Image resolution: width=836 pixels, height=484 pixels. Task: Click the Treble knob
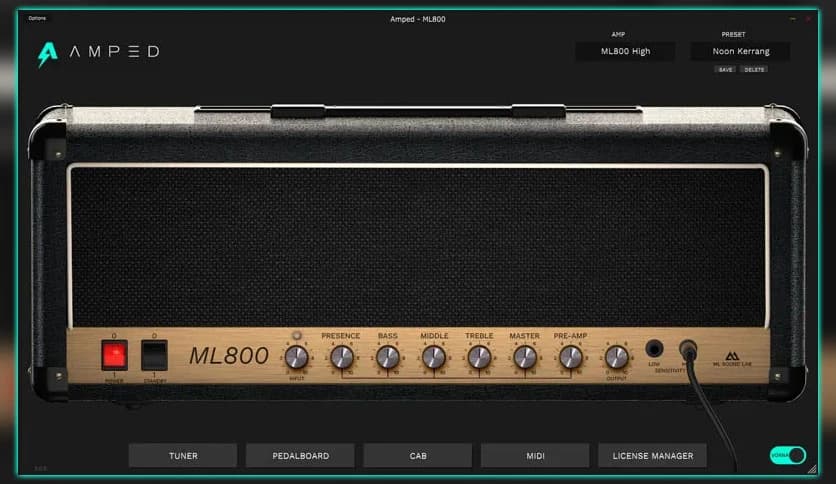click(479, 357)
